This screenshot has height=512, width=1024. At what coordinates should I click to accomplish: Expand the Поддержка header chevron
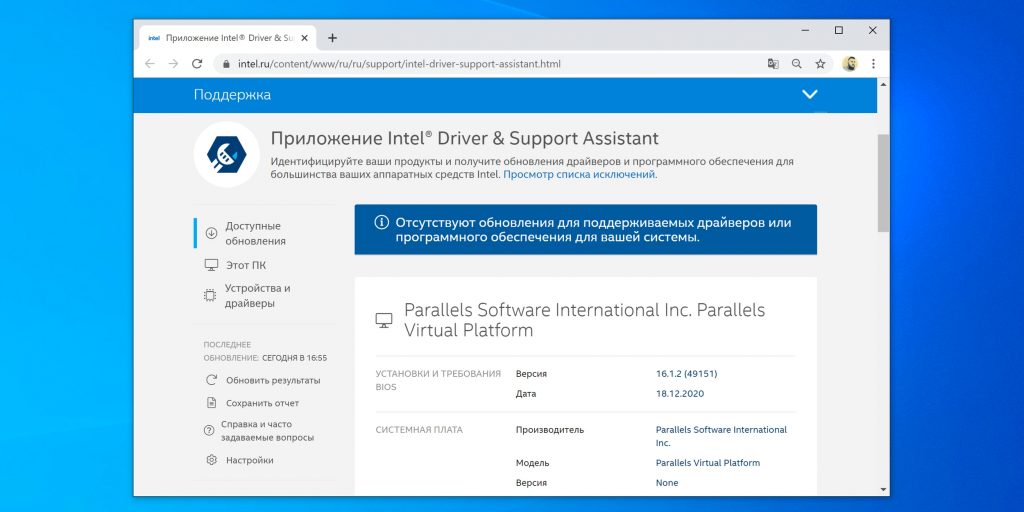[x=810, y=95]
